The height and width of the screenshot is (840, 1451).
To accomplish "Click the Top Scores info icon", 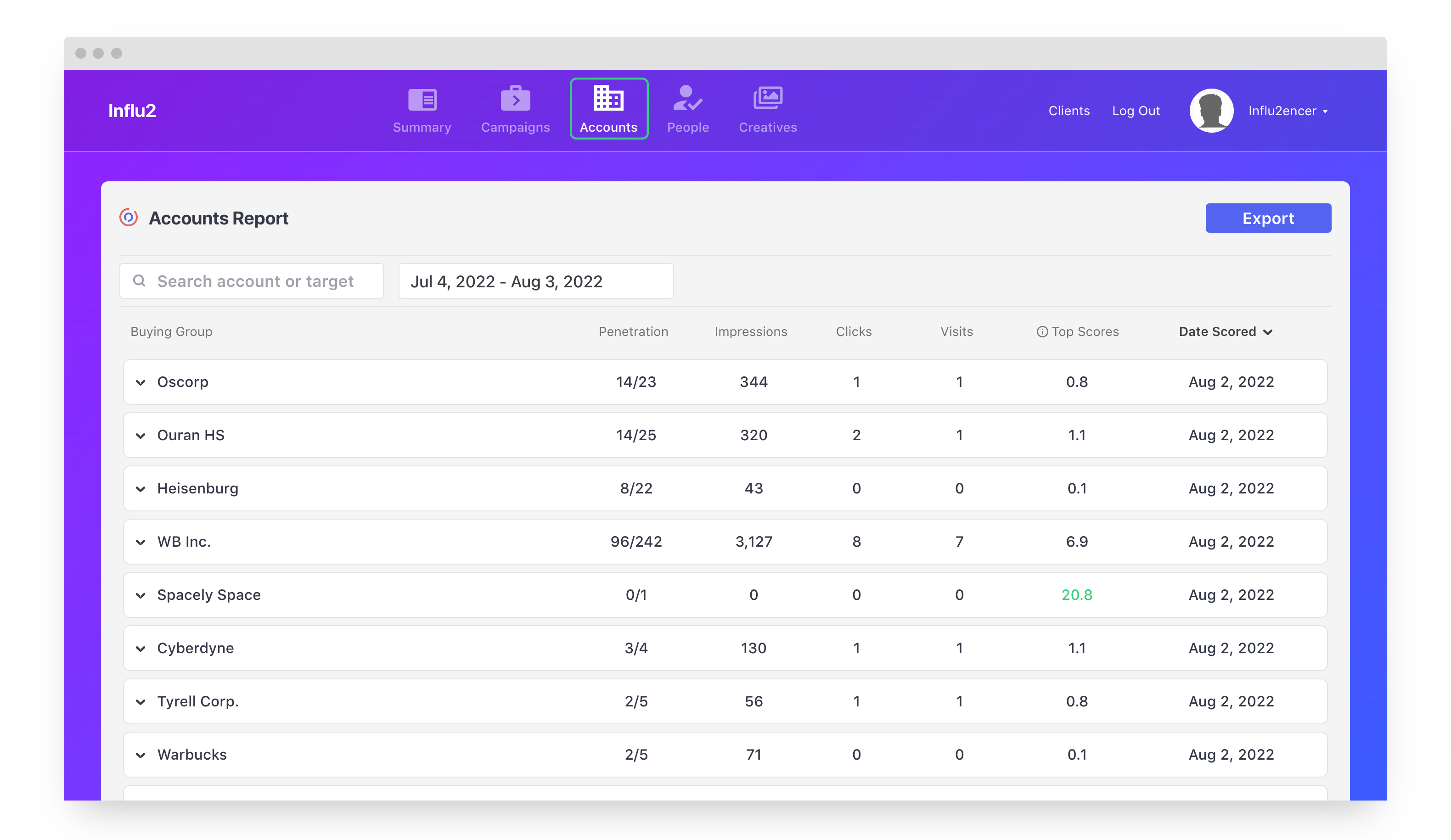I will (x=1041, y=331).
